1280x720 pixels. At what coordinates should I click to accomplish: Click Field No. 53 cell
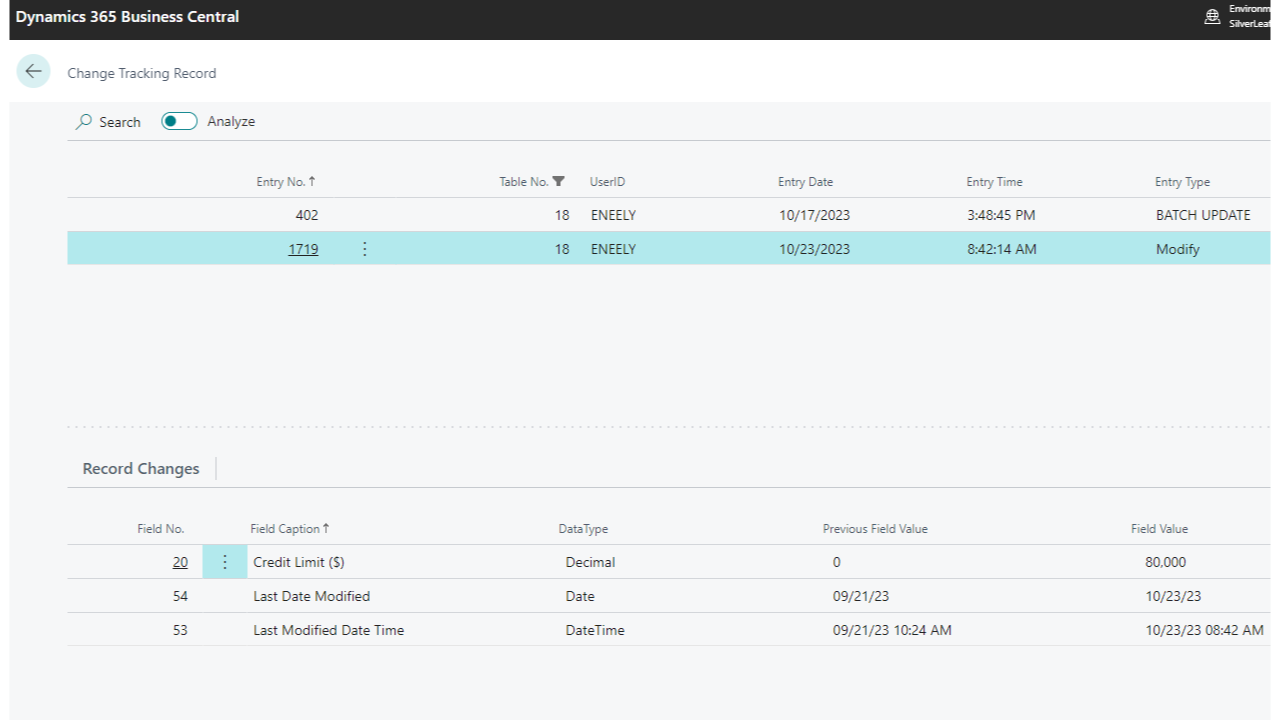[180, 630]
